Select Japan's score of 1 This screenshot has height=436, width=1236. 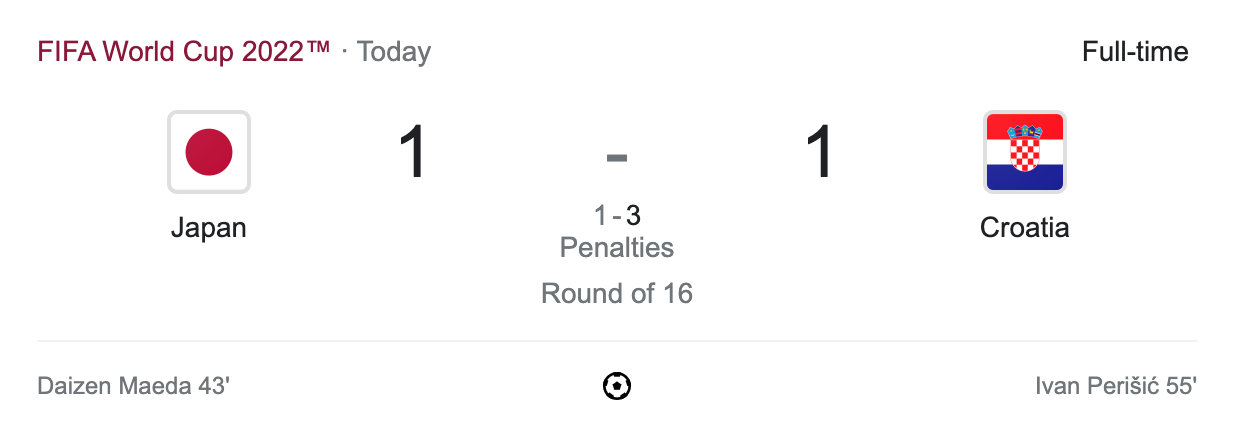413,153
